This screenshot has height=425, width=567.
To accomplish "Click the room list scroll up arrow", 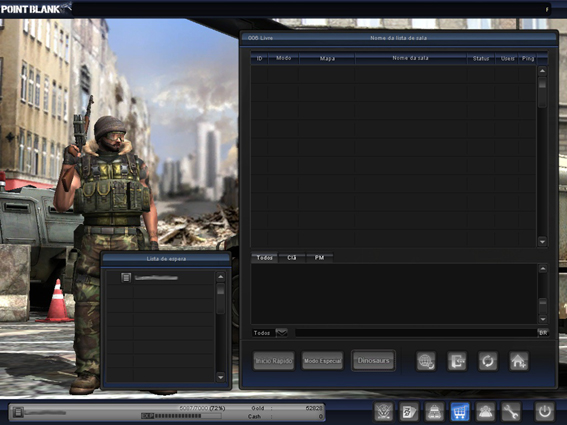I will point(542,71).
